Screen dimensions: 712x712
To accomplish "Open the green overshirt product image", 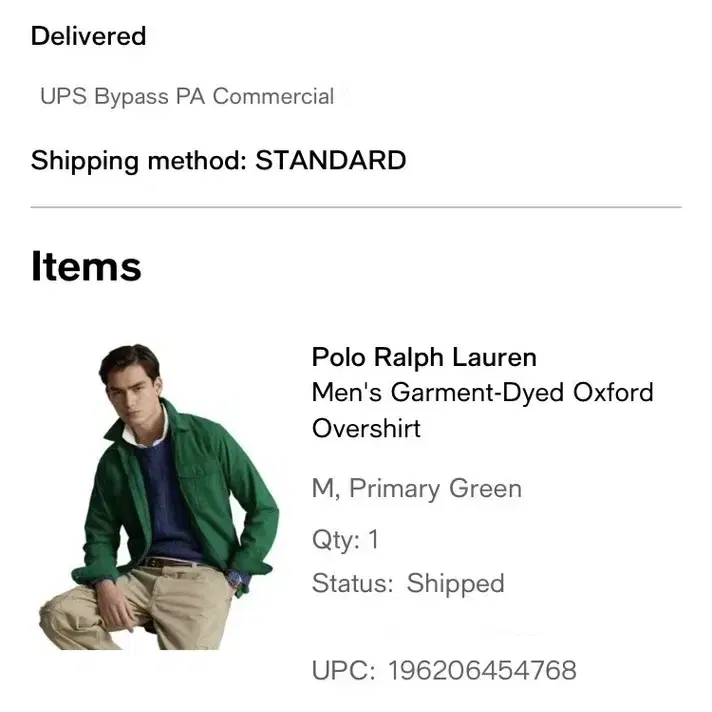I will [x=159, y=497].
